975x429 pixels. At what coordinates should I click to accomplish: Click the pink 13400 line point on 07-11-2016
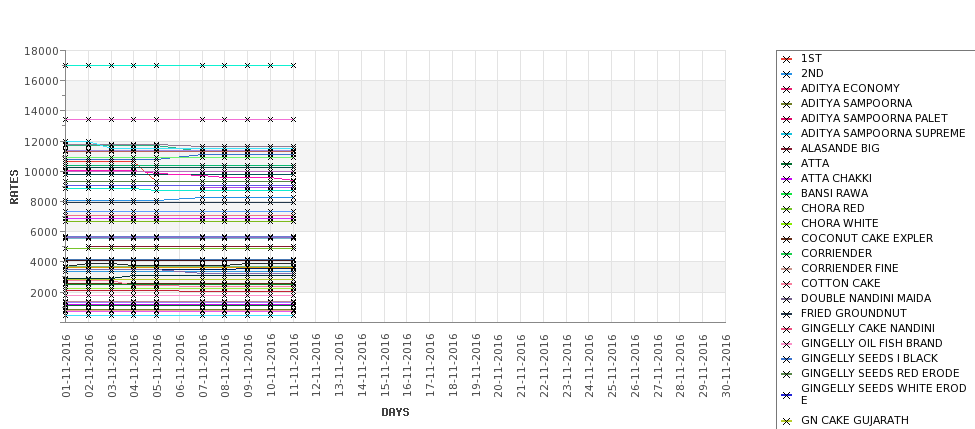(202, 119)
